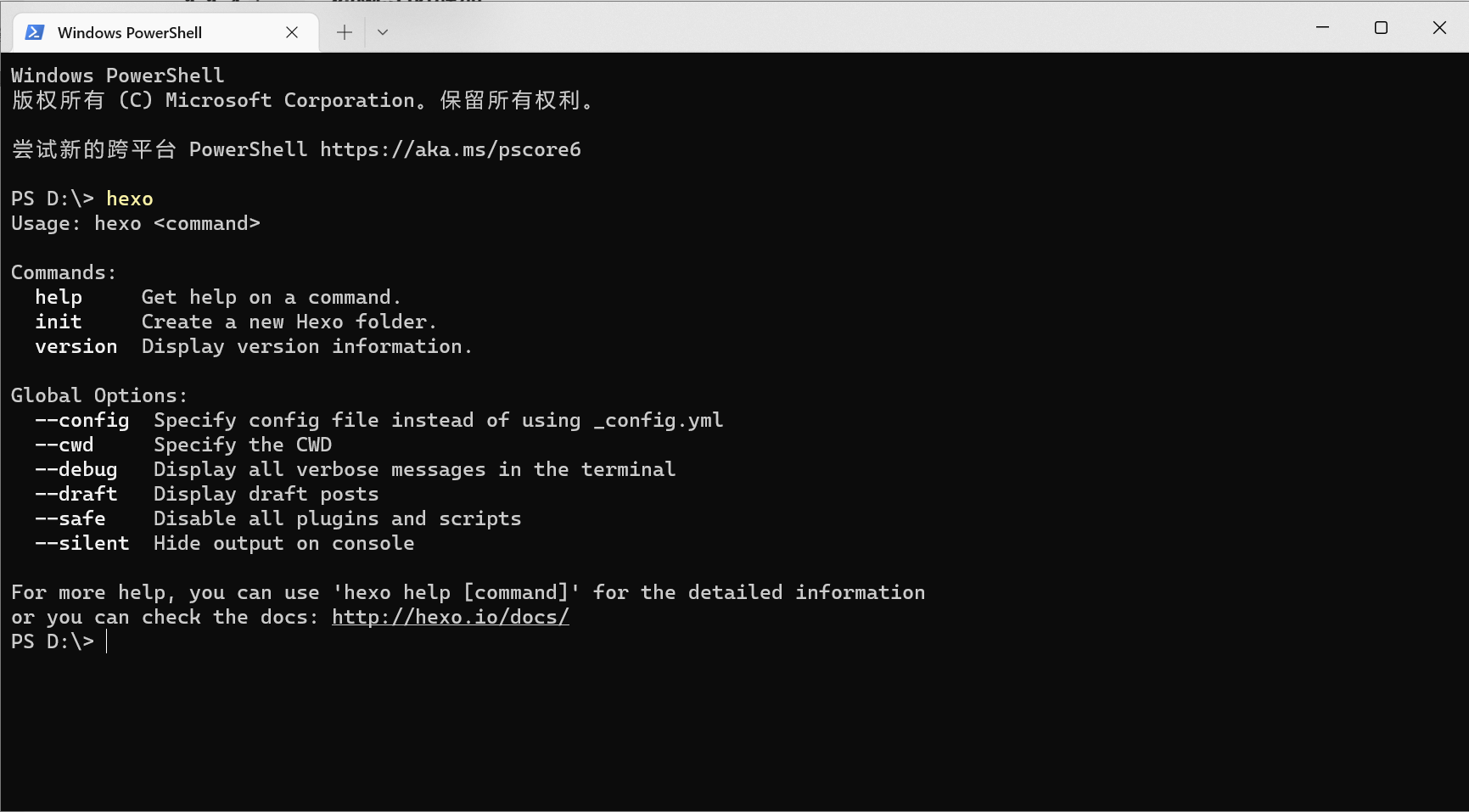Click the --config global option
This screenshot has width=1469, height=812.
(x=82, y=420)
